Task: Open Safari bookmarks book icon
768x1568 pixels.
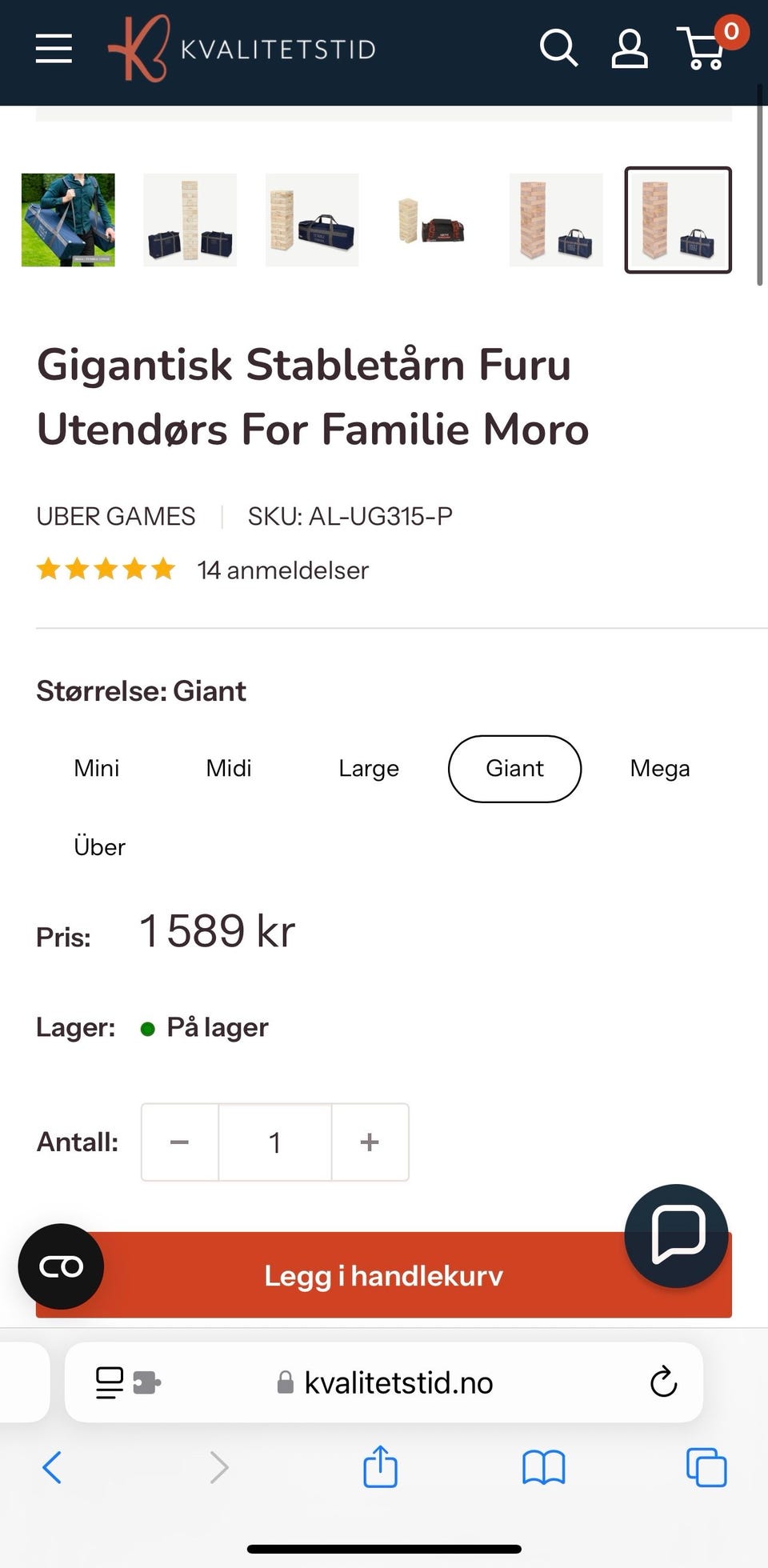Action: [543, 1467]
